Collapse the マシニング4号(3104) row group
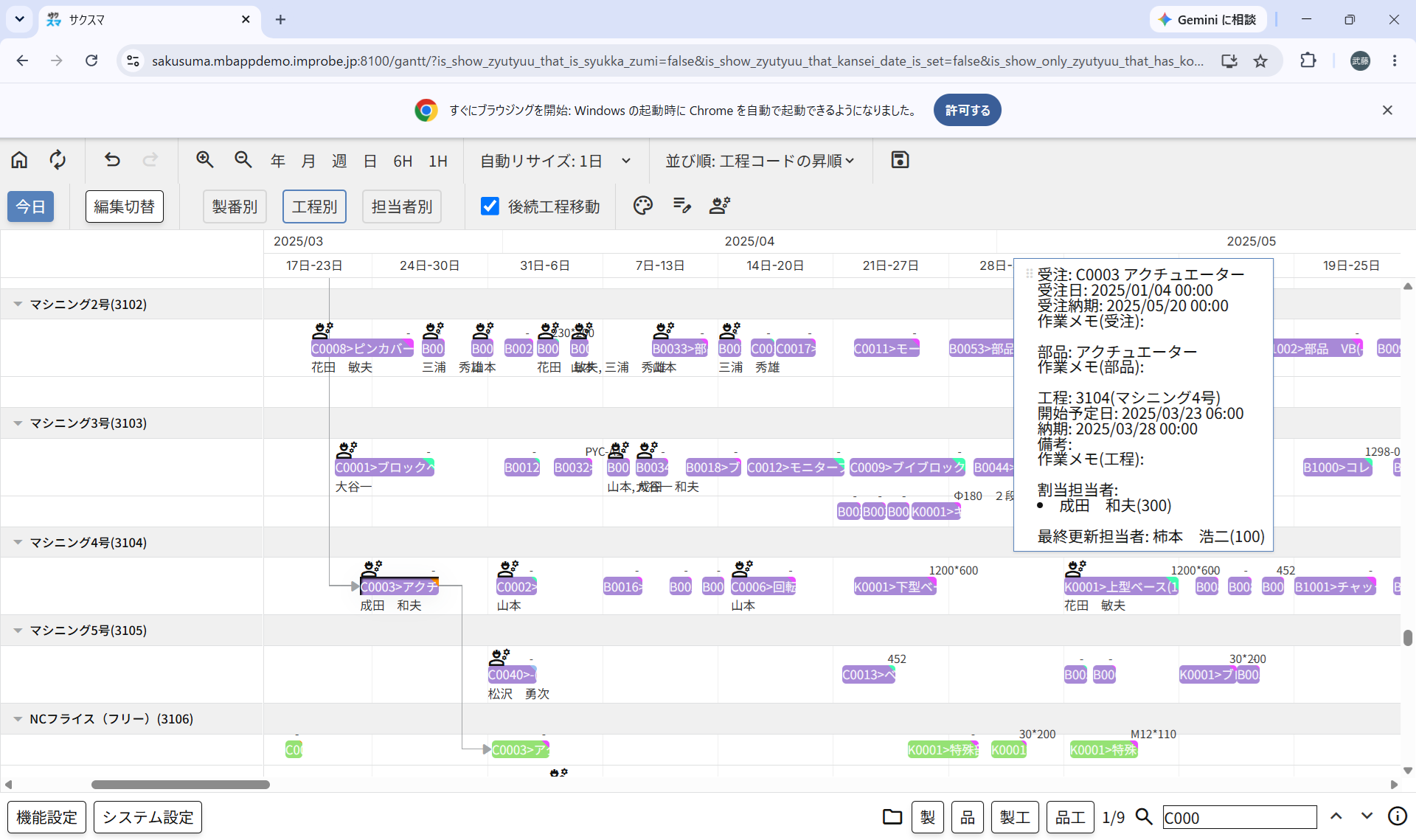The width and height of the screenshot is (1416, 840). (18, 542)
